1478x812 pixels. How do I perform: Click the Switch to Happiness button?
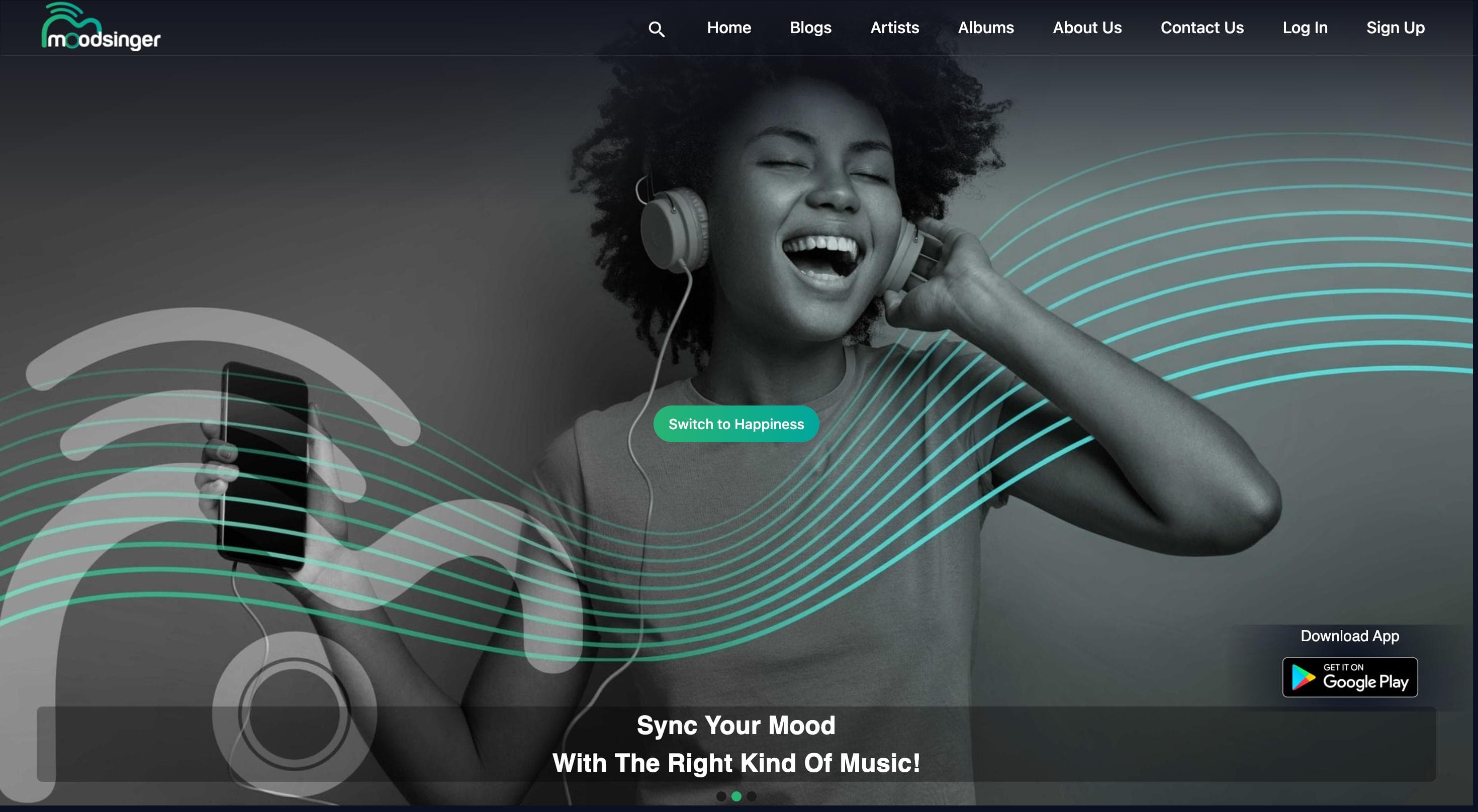736,424
